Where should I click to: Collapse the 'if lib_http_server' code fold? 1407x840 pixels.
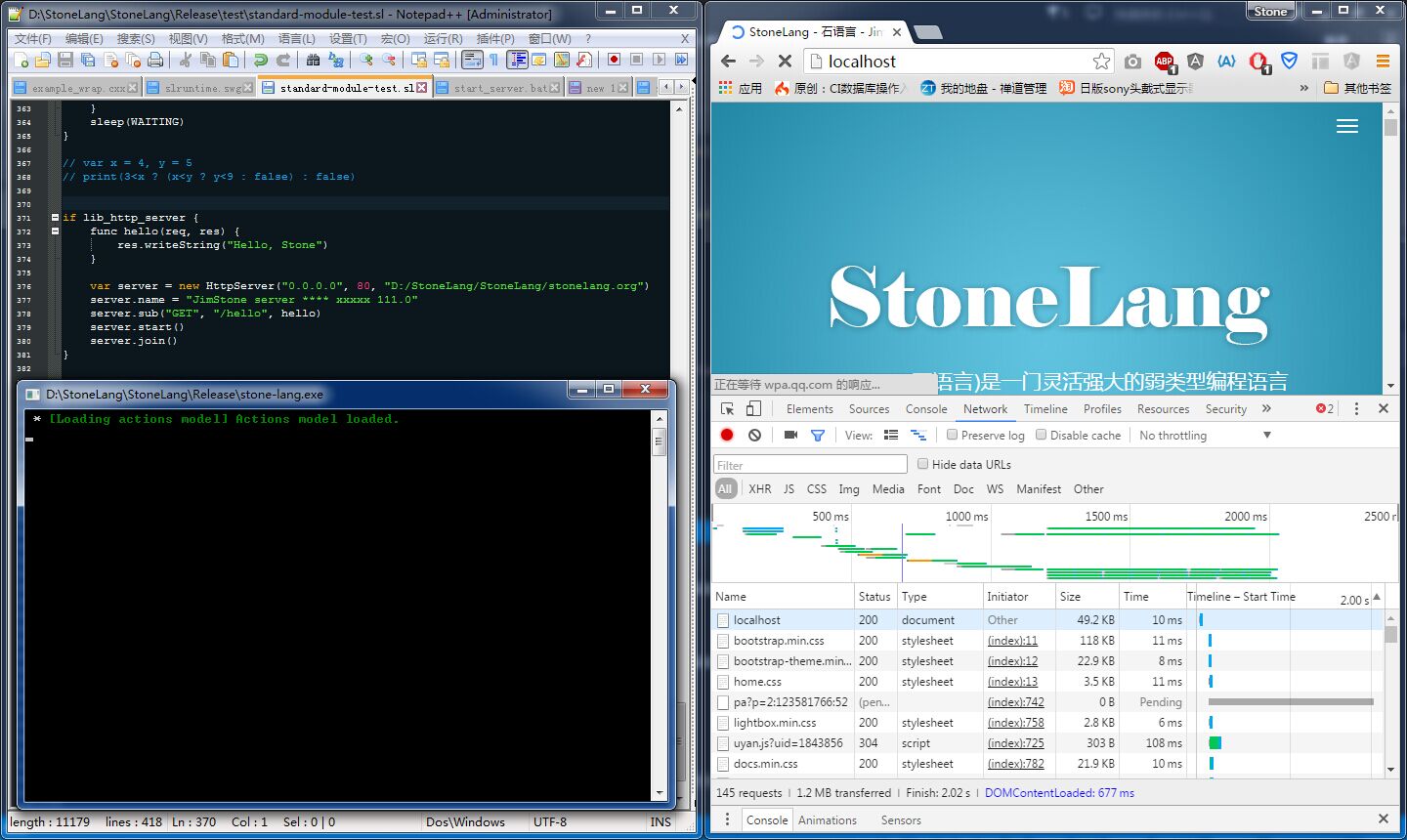[55, 218]
